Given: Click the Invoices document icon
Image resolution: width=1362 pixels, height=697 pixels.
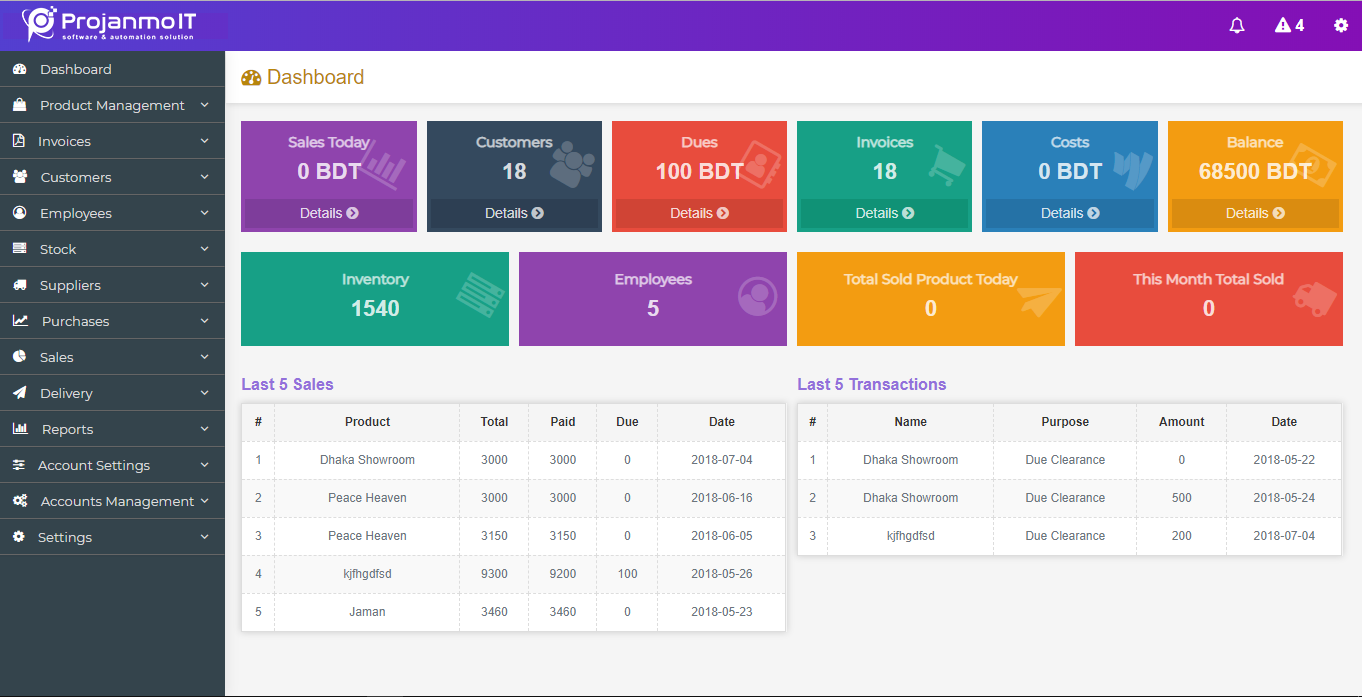Looking at the screenshot, I should tap(21, 141).
